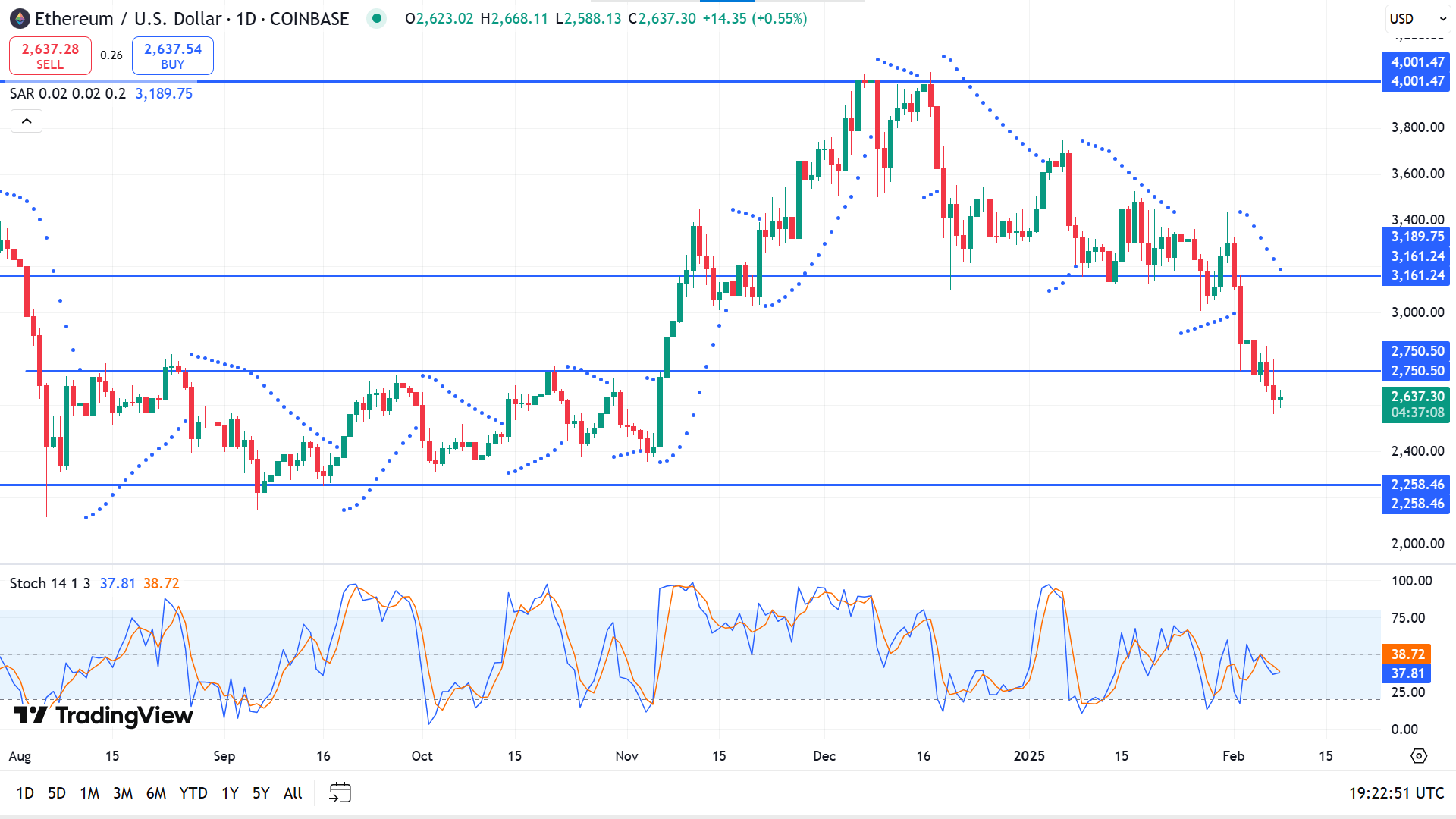Select the YTD time range
This screenshot has height=819, width=1456.
[193, 793]
